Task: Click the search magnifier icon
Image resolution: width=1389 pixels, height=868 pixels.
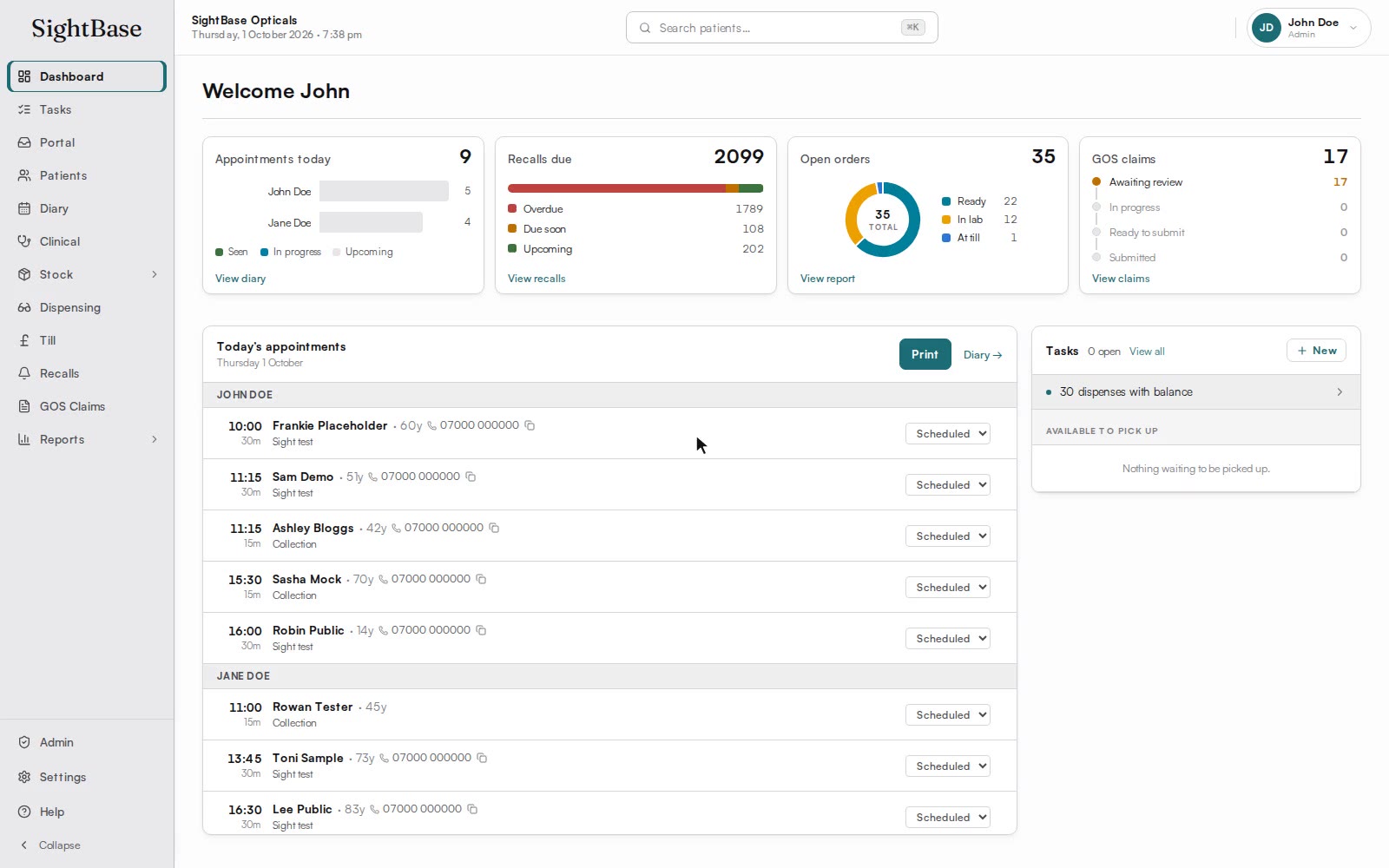Action: pyautogui.click(x=645, y=28)
